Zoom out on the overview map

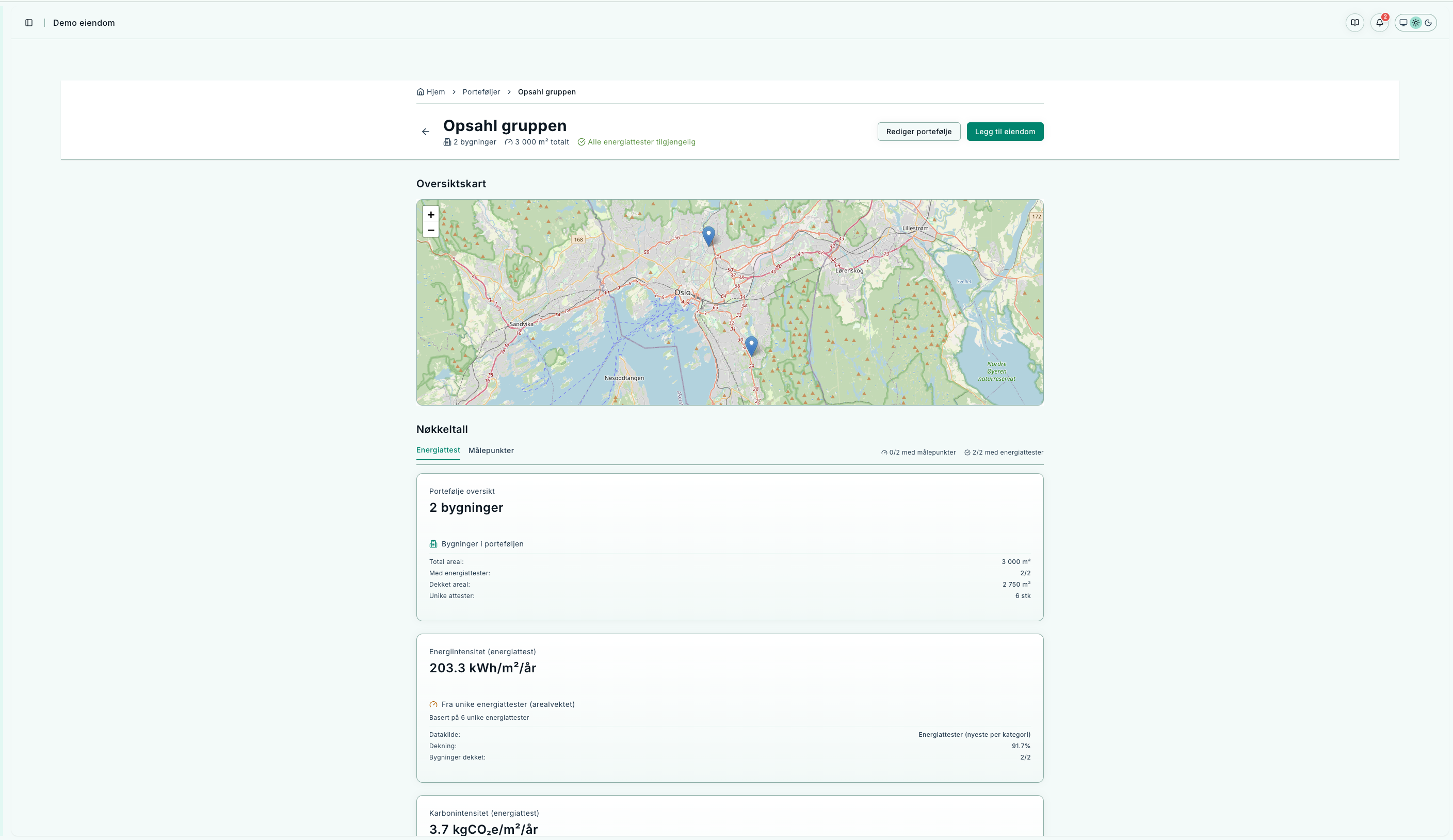tap(431, 230)
